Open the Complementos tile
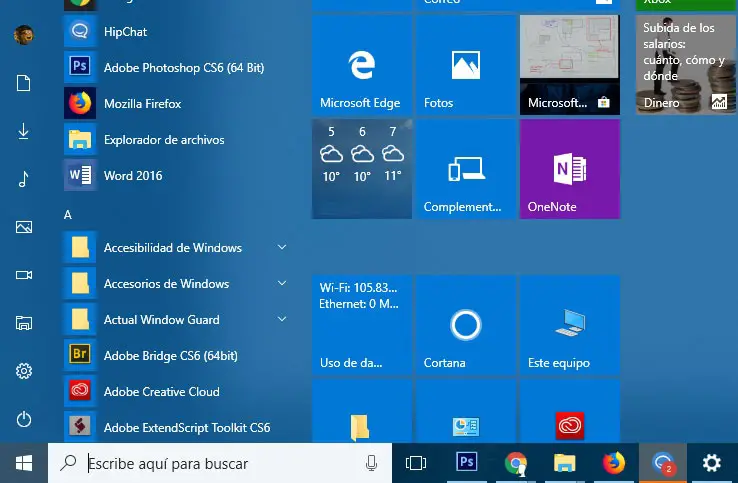 point(465,169)
